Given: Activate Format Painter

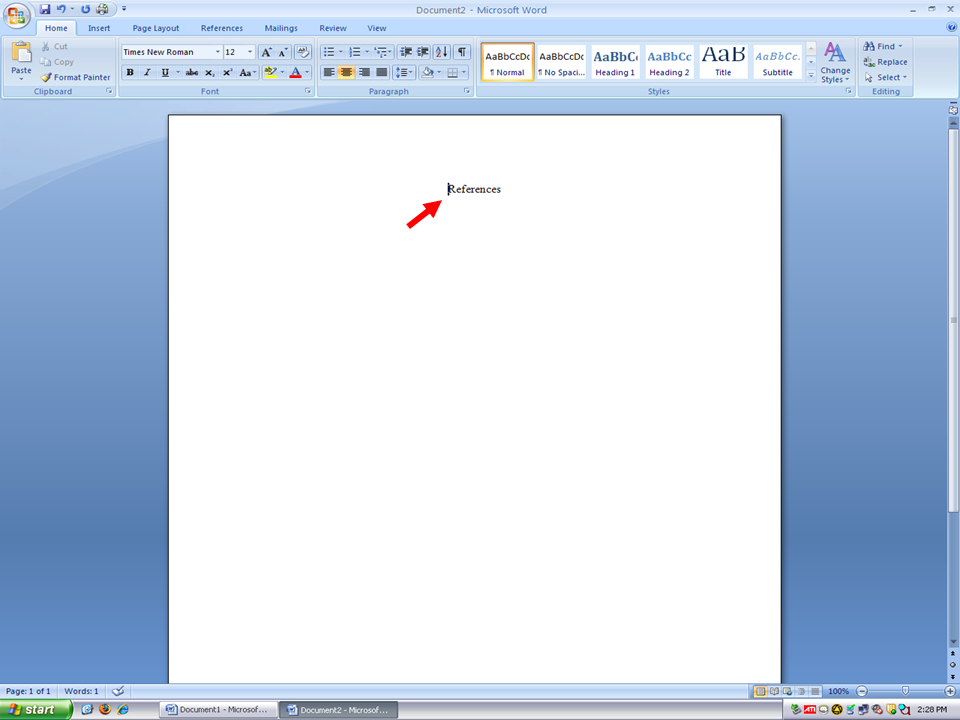Looking at the screenshot, I should 75,77.
